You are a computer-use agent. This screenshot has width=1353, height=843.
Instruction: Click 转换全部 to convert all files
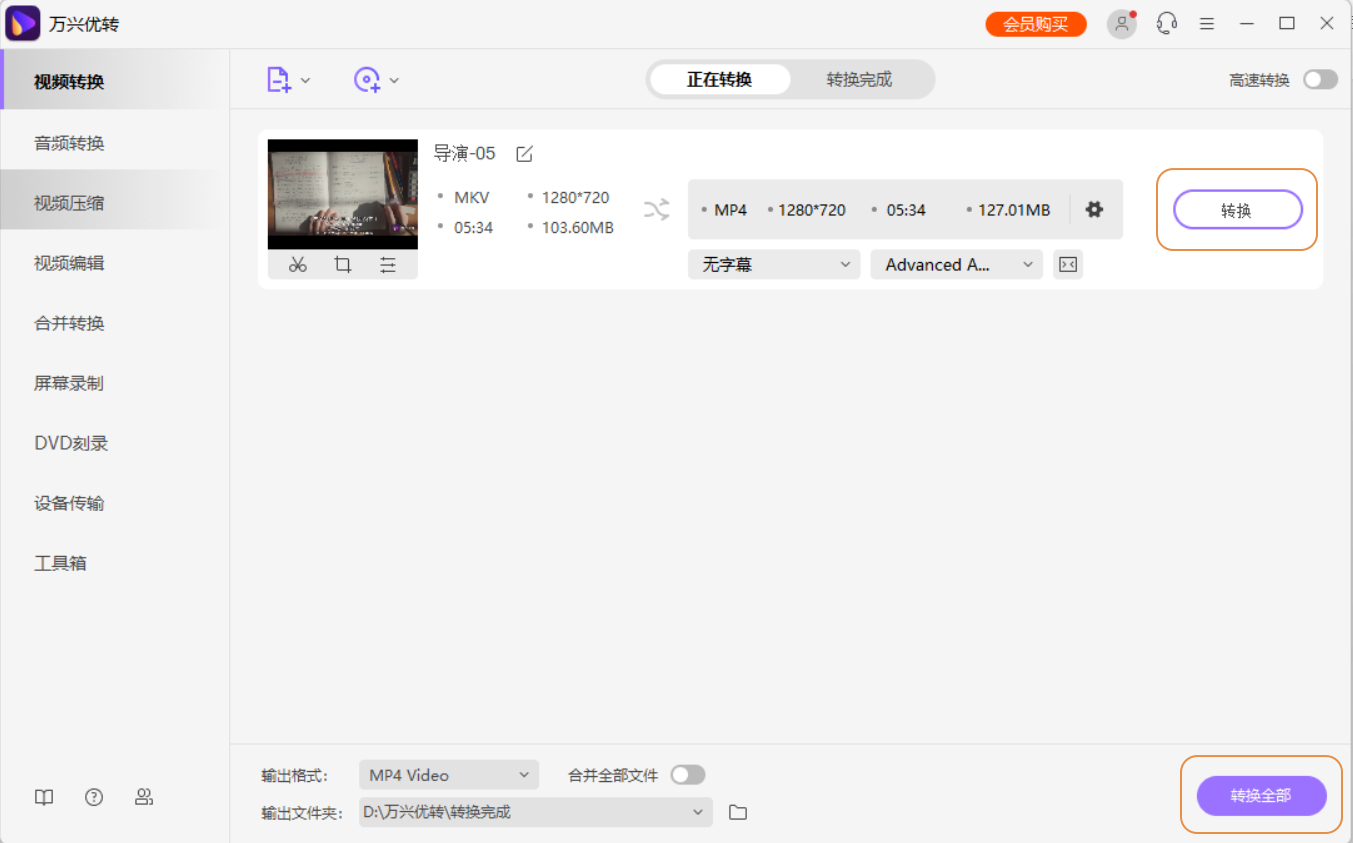pos(1261,795)
